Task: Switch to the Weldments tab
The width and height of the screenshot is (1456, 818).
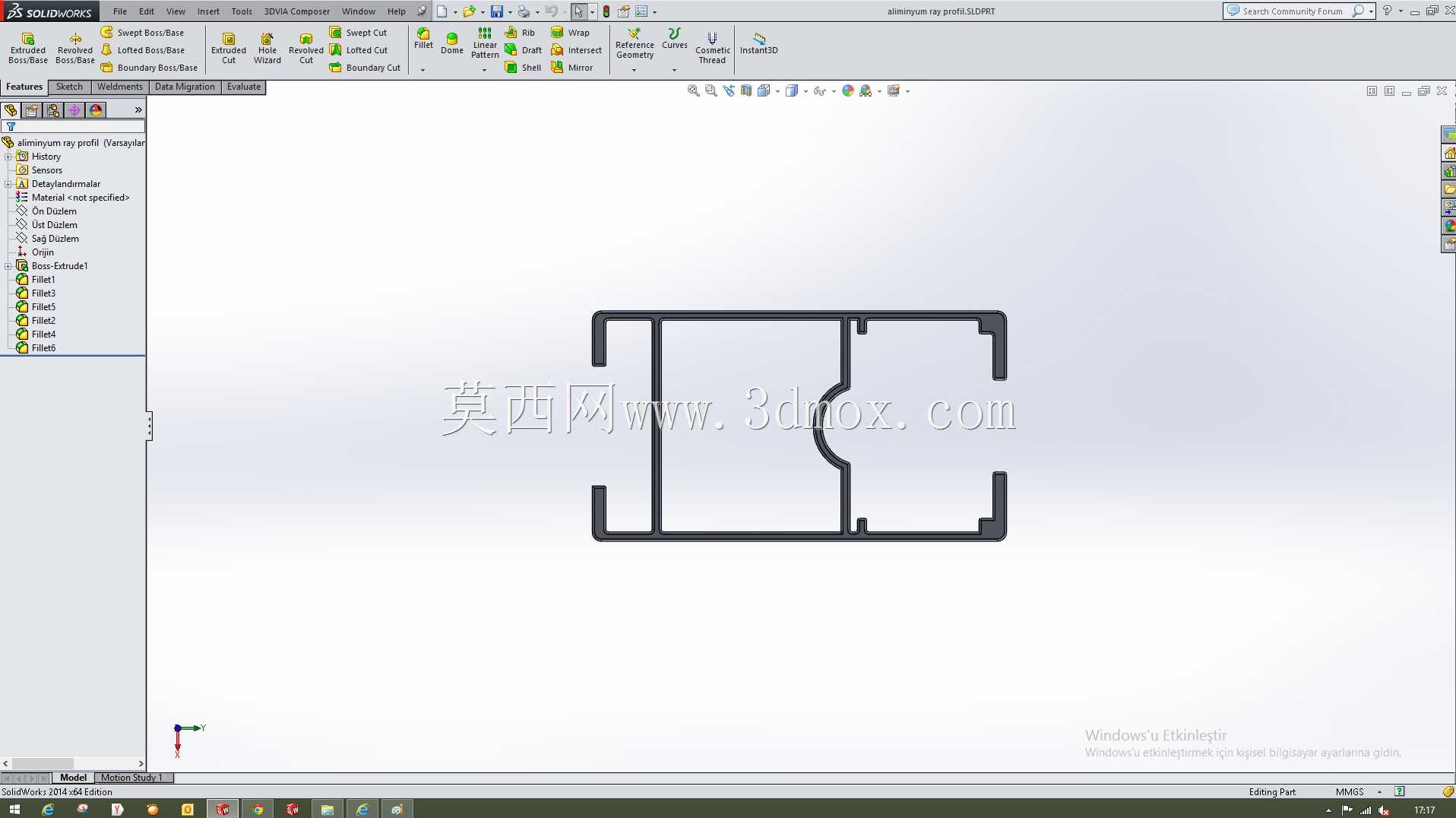Action: coord(119,87)
